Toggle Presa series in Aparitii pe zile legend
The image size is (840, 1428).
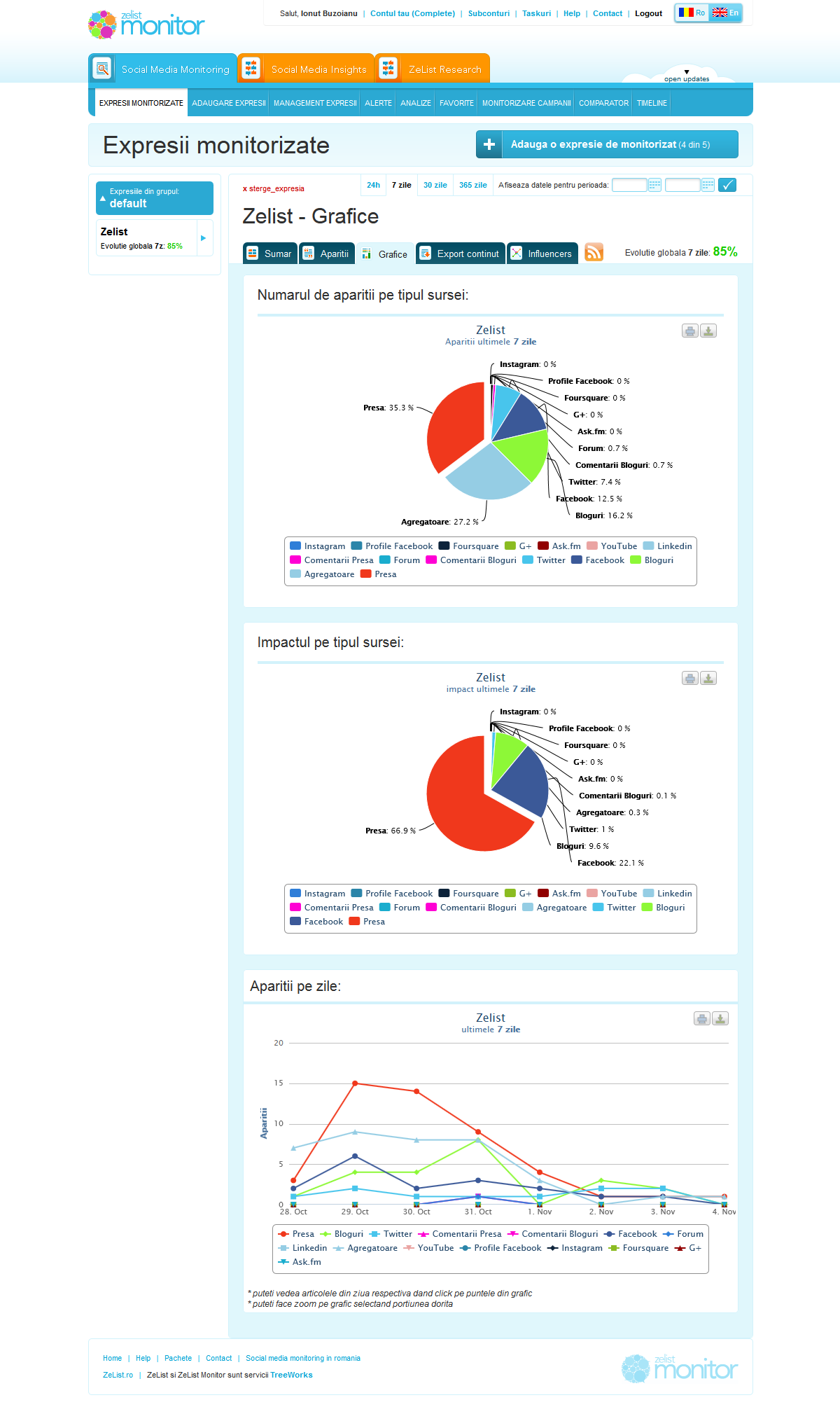[x=296, y=1234]
